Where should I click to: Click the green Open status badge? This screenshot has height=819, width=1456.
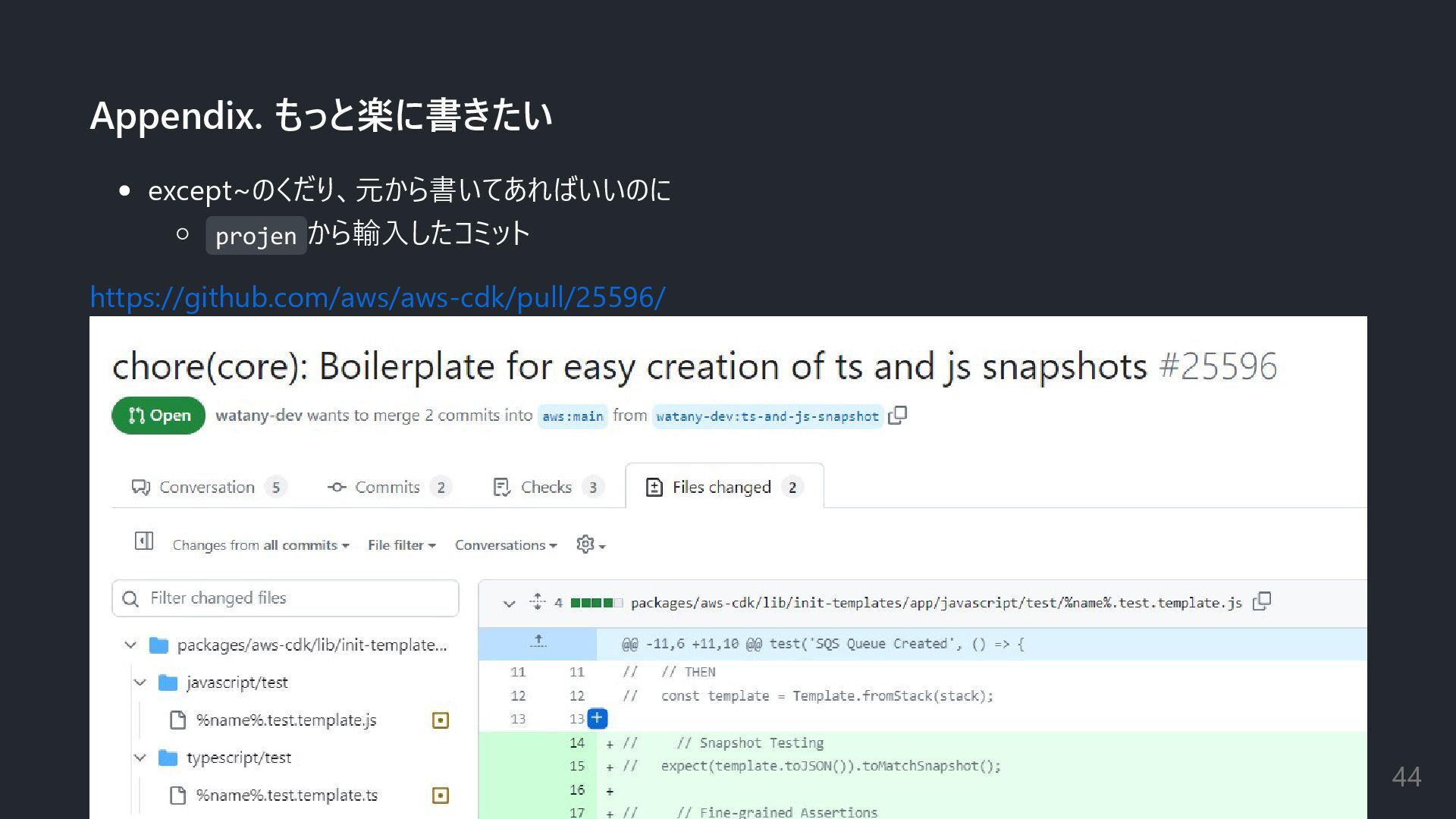coord(158,416)
